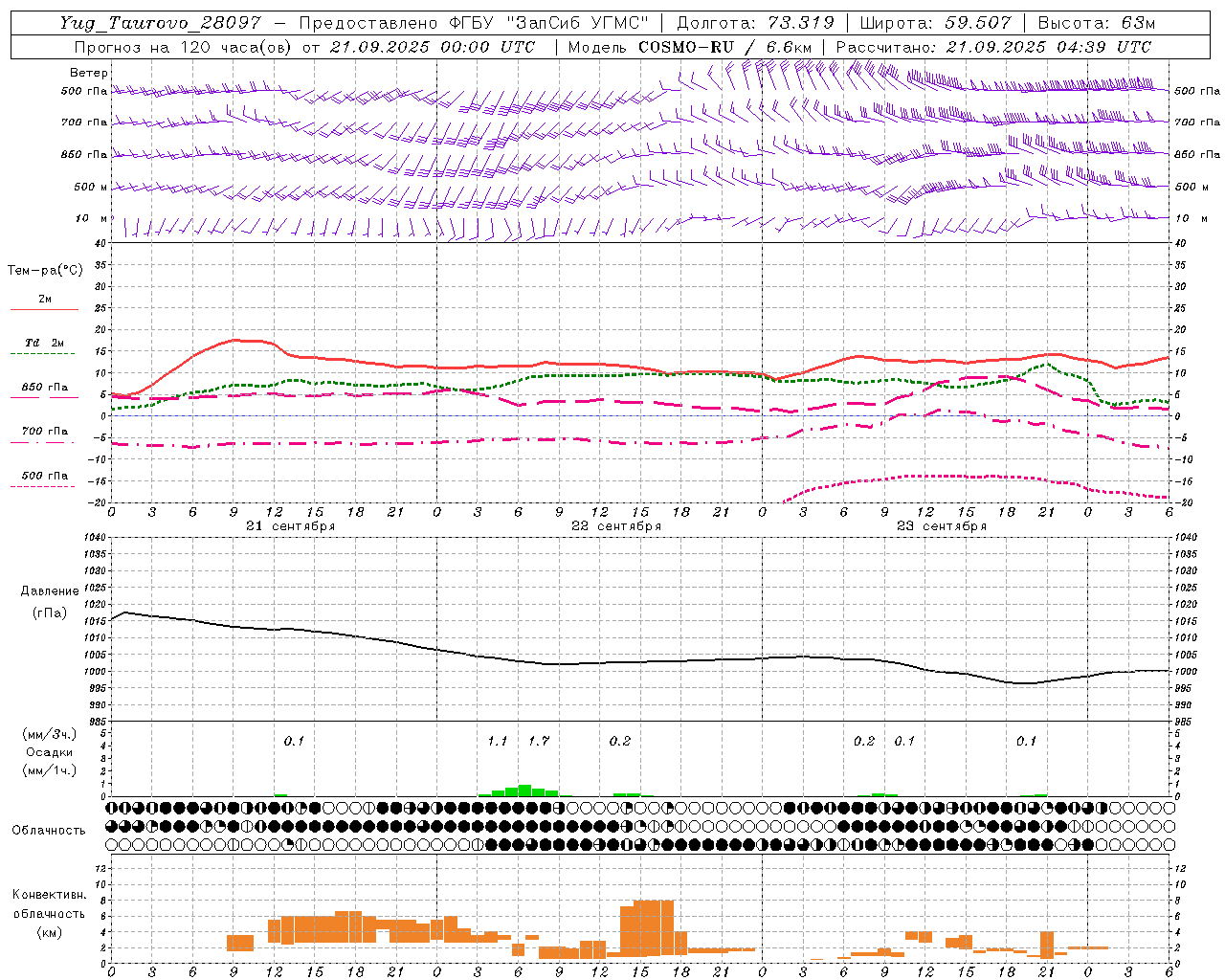The image size is (1225, 980).
Task: Click the 21 сентября date label
Action: pos(290,526)
